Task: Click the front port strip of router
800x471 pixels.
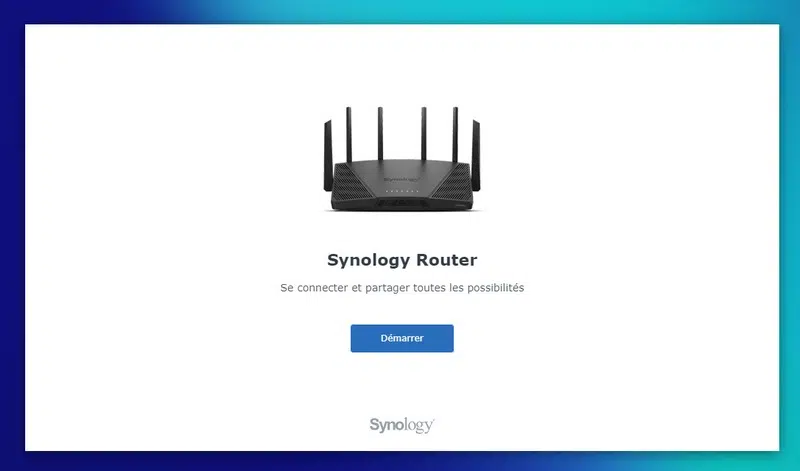Action: coord(402,203)
